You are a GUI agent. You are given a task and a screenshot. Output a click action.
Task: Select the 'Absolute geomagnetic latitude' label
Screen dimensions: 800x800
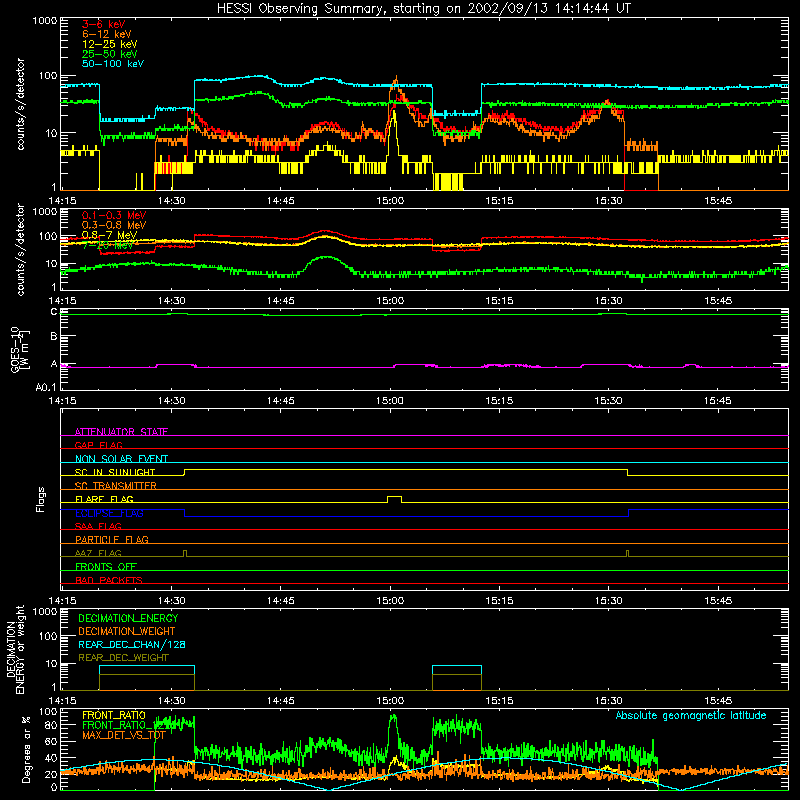coord(691,716)
